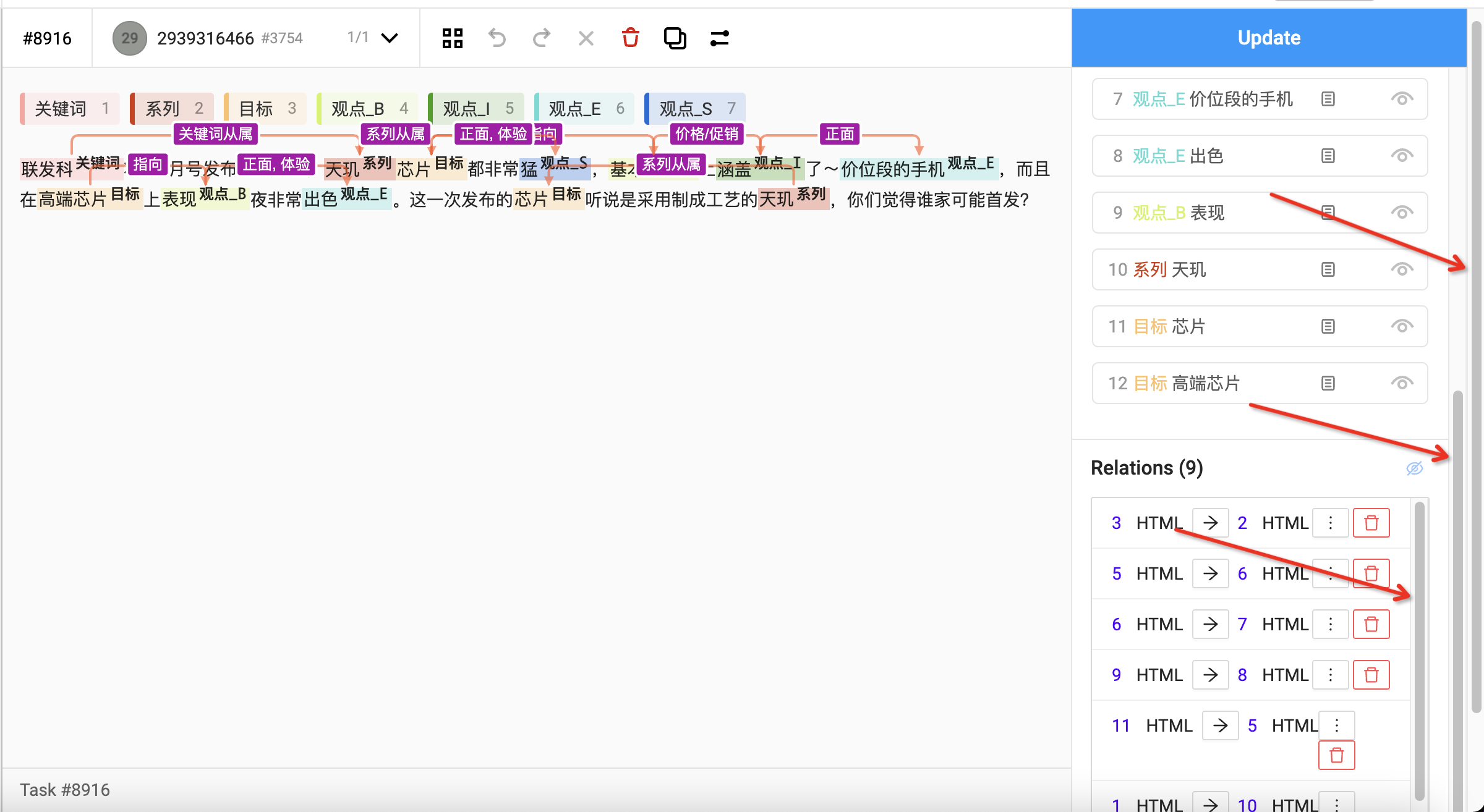Screen dimensions: 1484x812
Task: Click the undo icon in the toolbar
Action: (x=497, y=38)
